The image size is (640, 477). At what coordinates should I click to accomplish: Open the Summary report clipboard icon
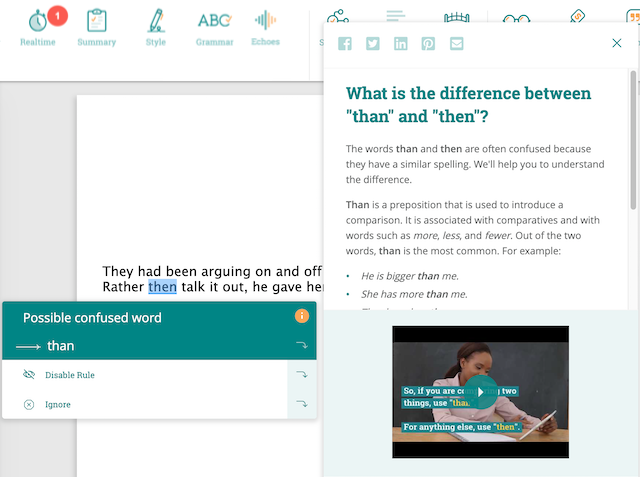pyautogui.click(x=97, y=20)
